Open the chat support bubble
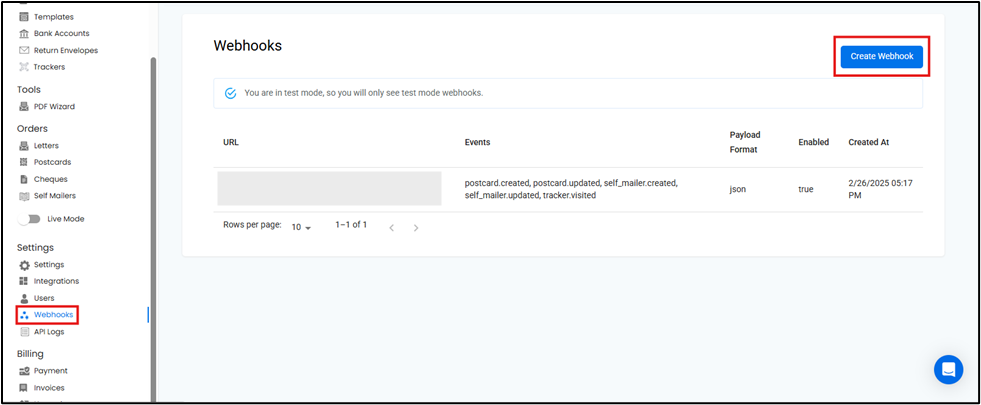The height and width of the screenshot is (405, 981). [948, 369]
